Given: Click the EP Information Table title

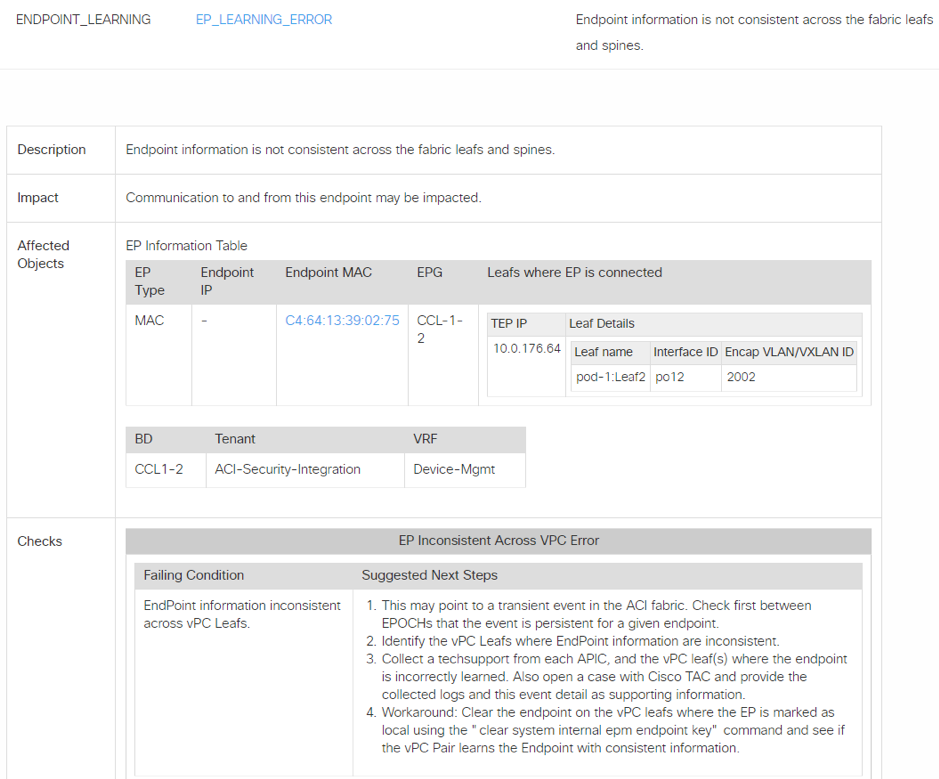Looking at the screenshot, I should 186,245.
